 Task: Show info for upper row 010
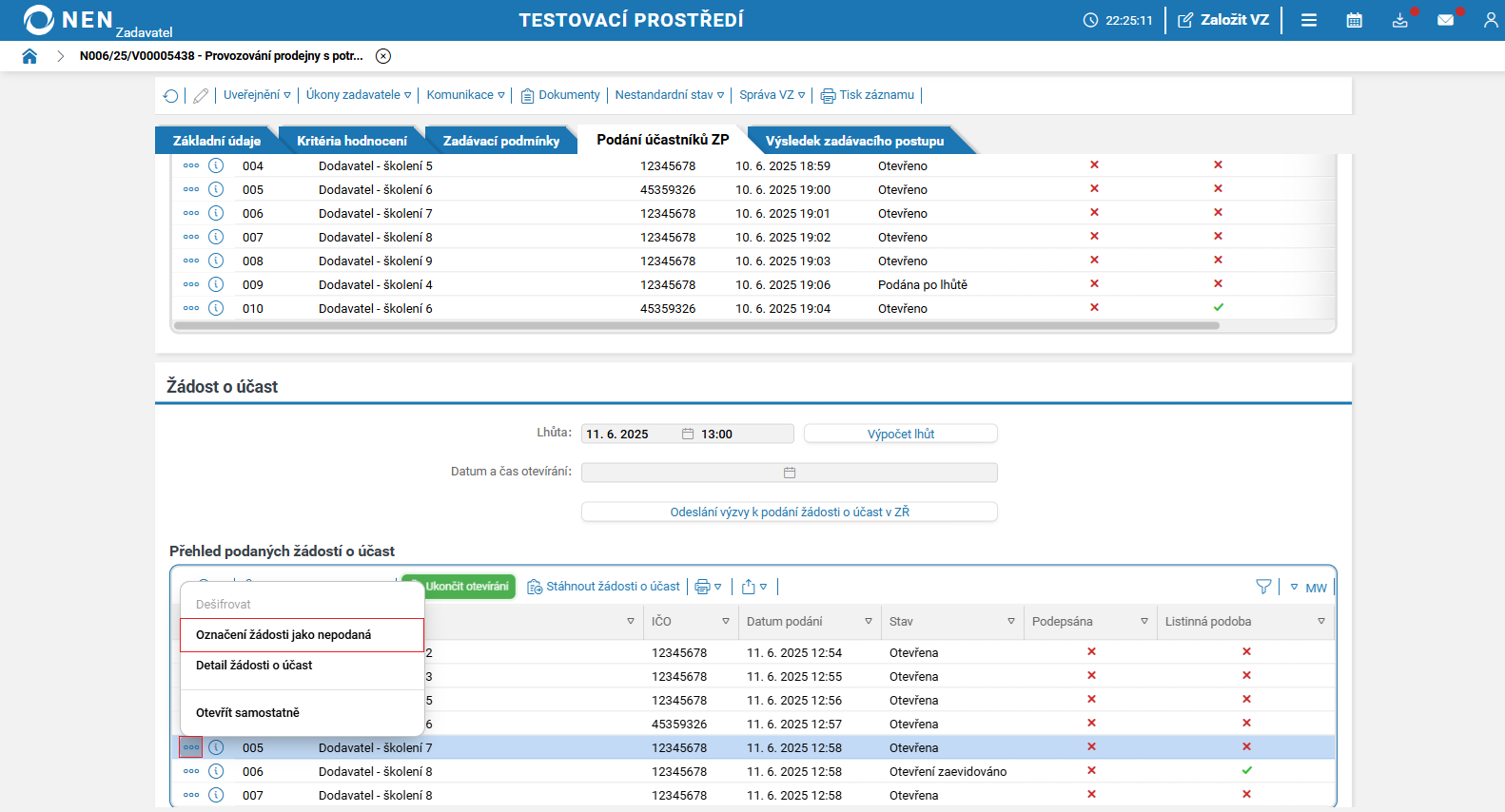tap(216, 308)
